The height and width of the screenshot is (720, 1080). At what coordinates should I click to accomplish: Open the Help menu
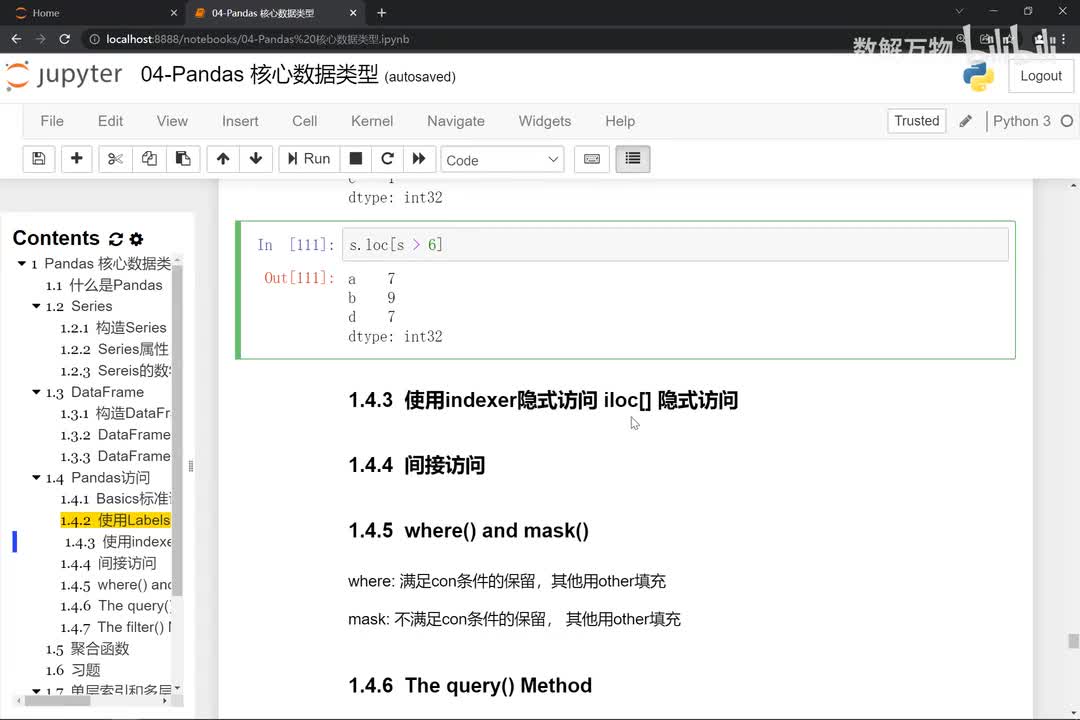point(620,121)
